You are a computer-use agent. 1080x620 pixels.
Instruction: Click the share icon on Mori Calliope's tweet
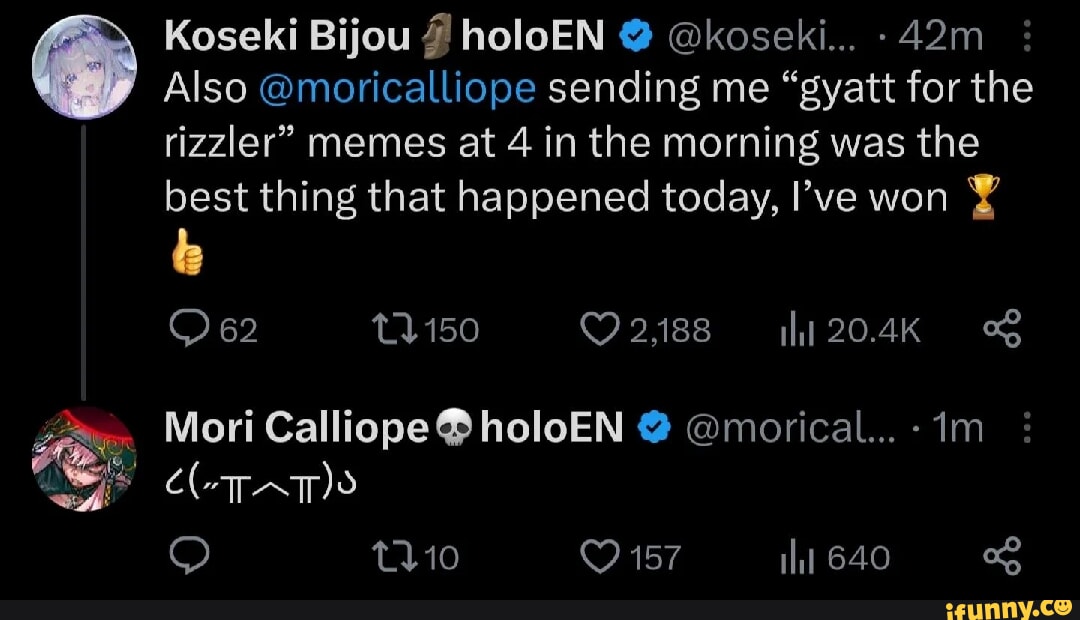point(1003,557)
